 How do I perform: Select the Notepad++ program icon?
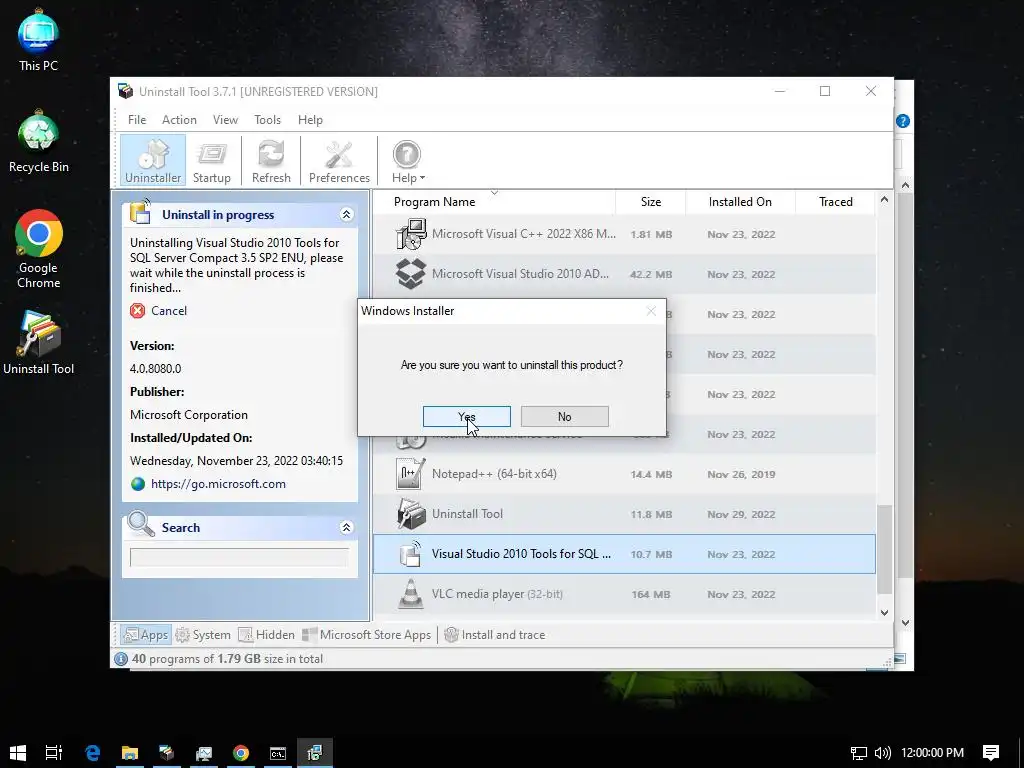pyautogui.click(x=411, y=474)
